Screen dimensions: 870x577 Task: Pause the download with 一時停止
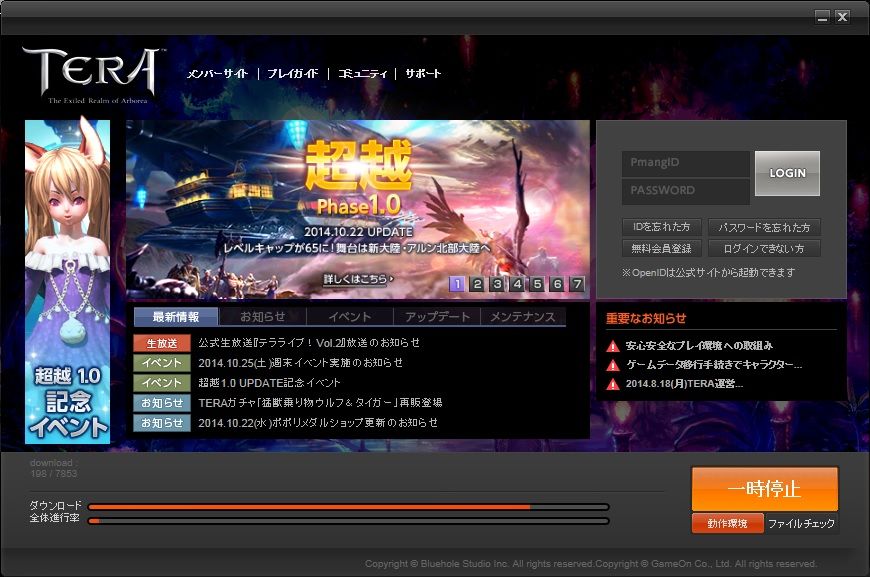coord(765,489)
